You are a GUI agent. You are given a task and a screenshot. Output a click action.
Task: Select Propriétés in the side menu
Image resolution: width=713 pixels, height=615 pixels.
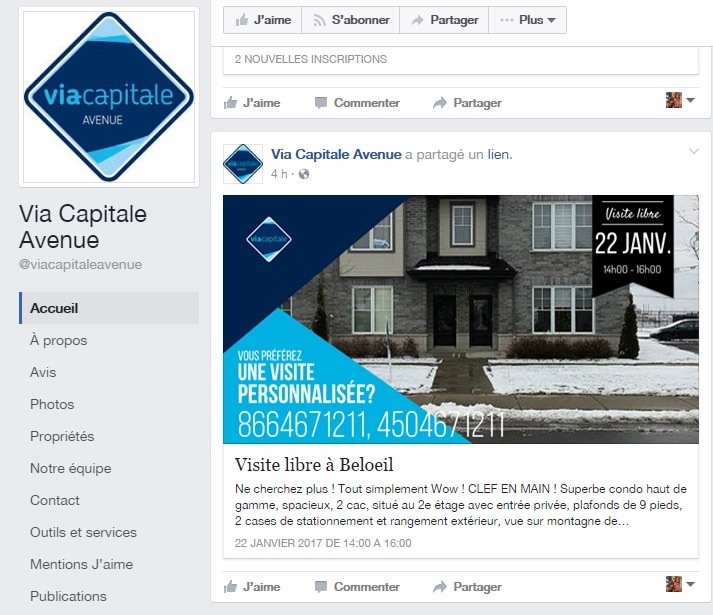tap(62, 436)
